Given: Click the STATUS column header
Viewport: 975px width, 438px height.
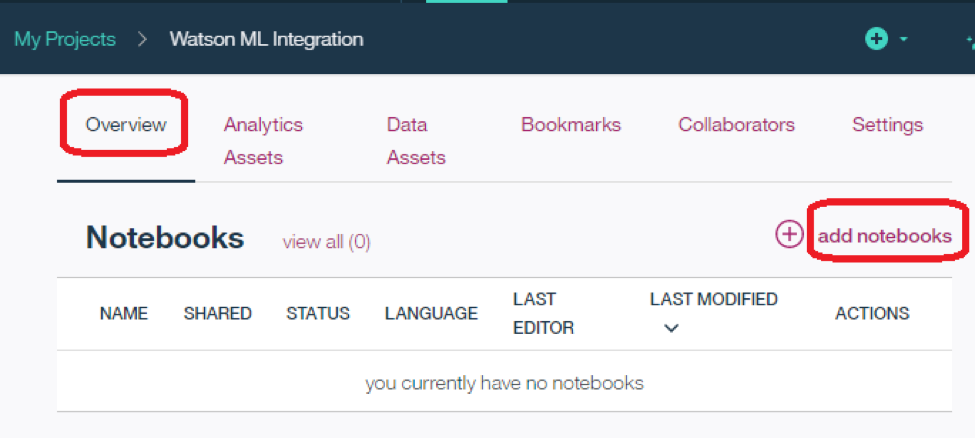Looking at the screenshot, I should click(318, 314).
